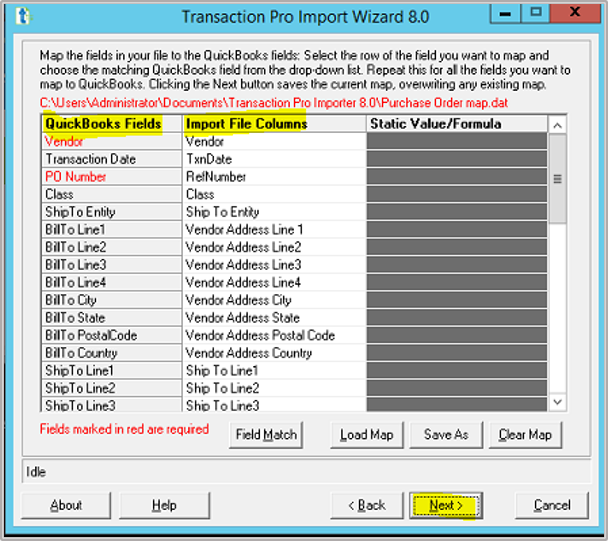Open the RefNumber import column cell
Screen dimensions: 608x542
(x=274, y=177)
